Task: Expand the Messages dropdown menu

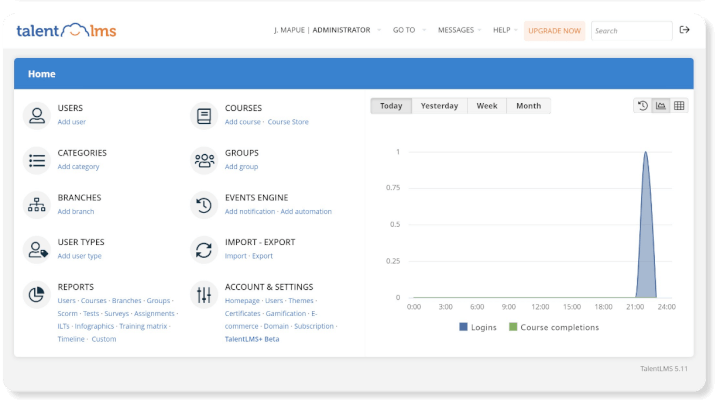Action: [x=459, y=30]
